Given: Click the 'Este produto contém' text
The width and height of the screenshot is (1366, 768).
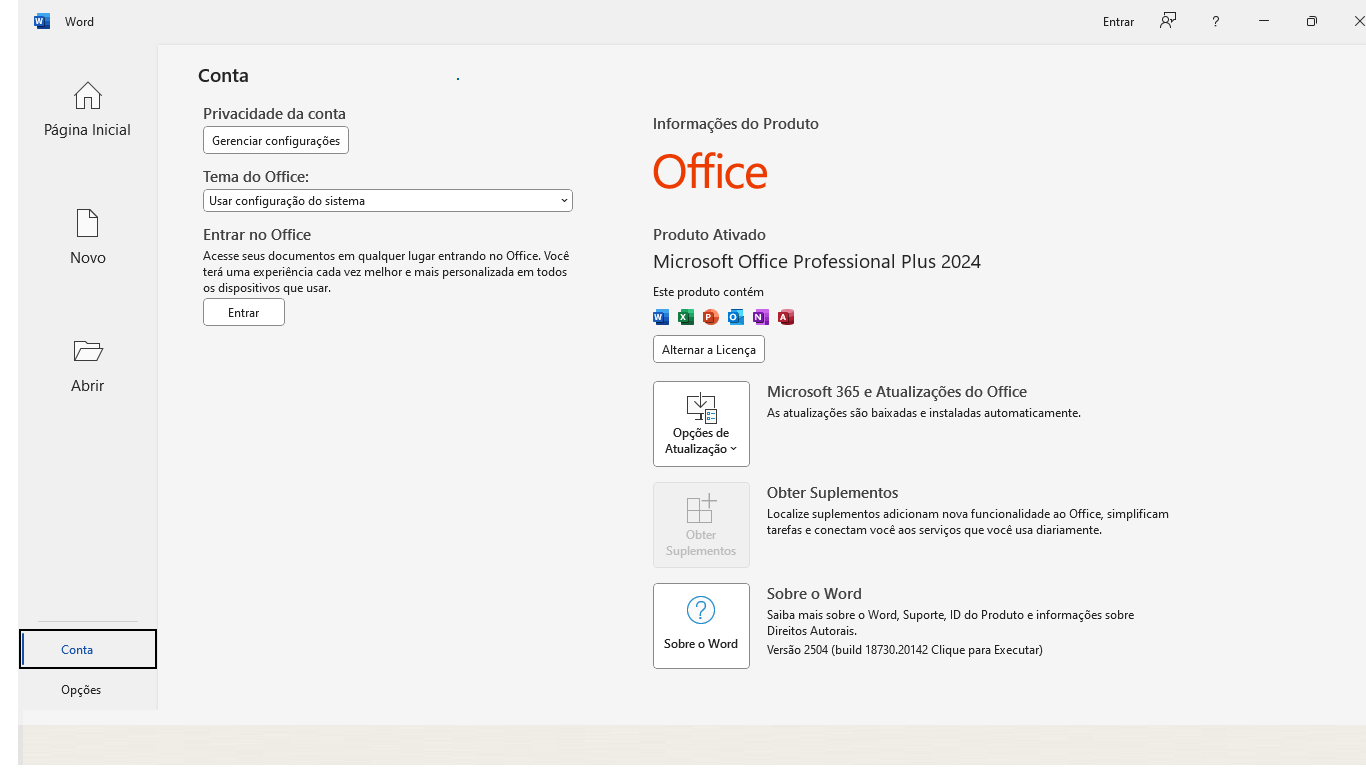Looking at the screenshot, I should click(x=708, y=292).
